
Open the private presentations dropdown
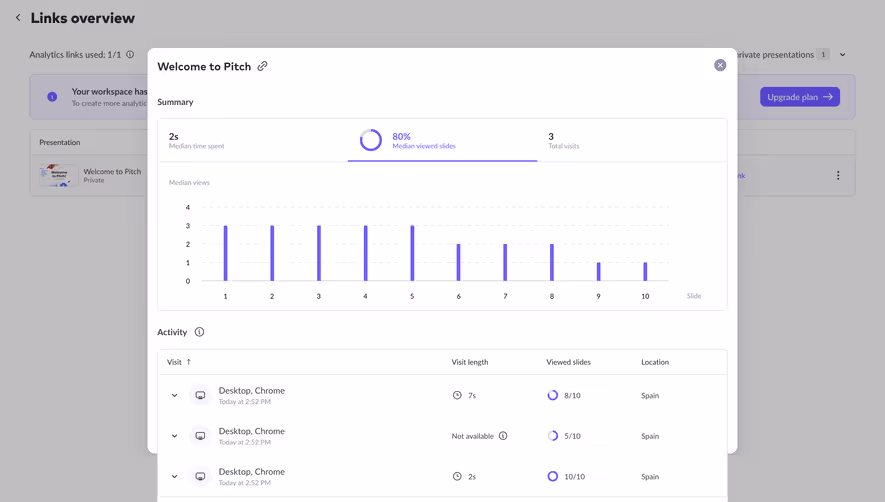[x=842, y=55]
